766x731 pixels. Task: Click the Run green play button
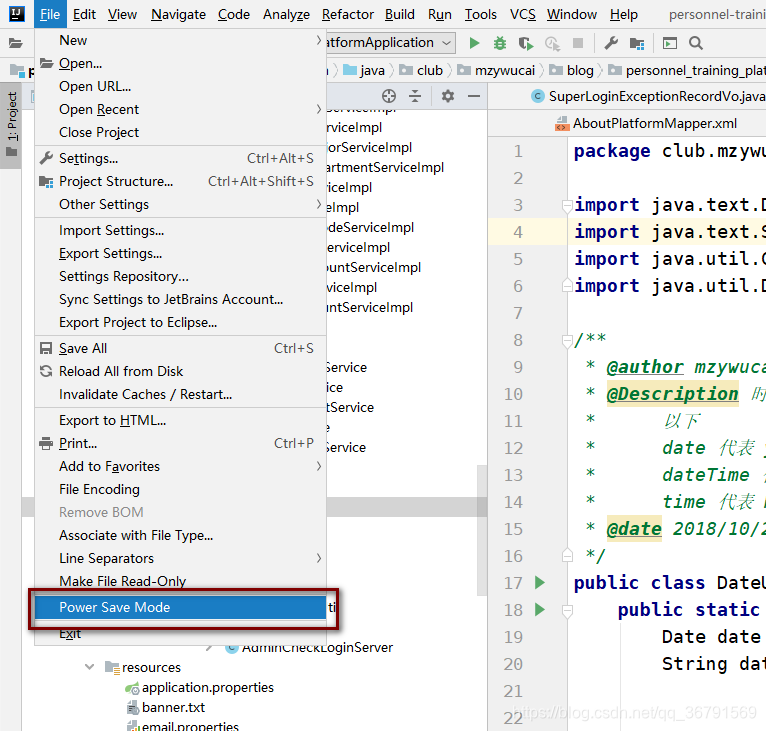474,43
